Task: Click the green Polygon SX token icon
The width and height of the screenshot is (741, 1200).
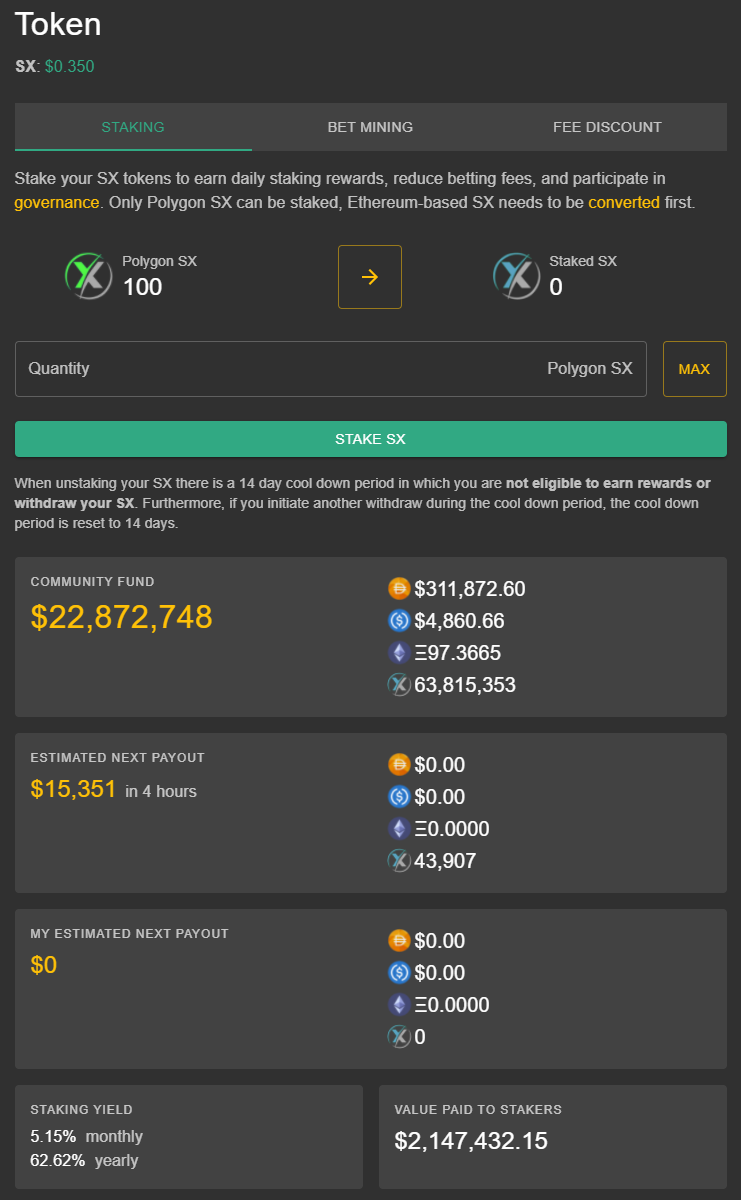Action: click(x=89, y=276)
